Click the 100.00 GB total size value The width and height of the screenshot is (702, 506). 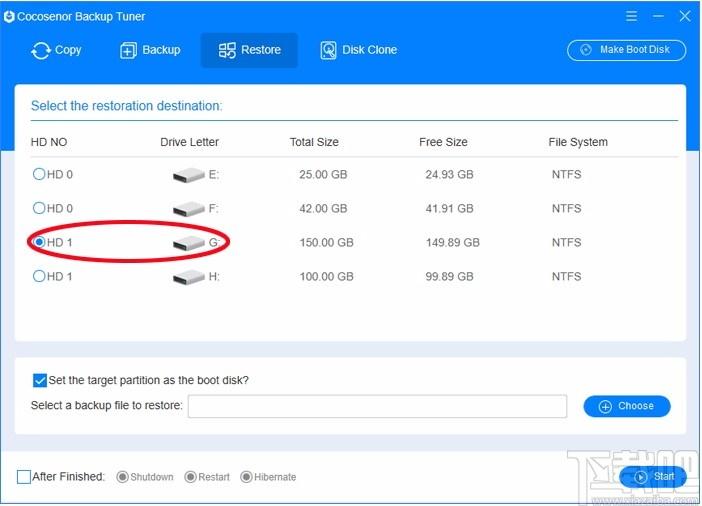click(x=326, y=277)
